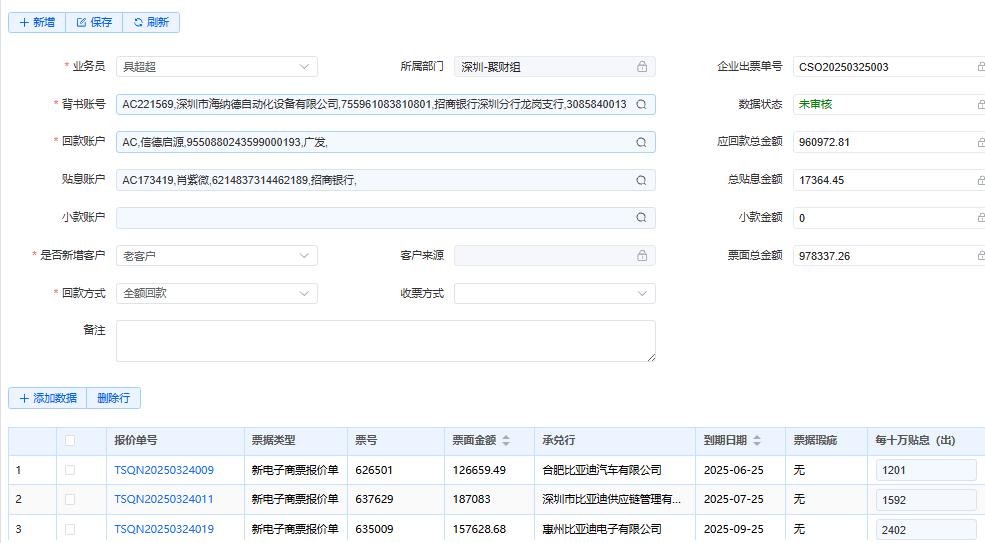Click lock icon in 企业出票单号 field
This screenshot has height=543, width=985.
point(981,67)
